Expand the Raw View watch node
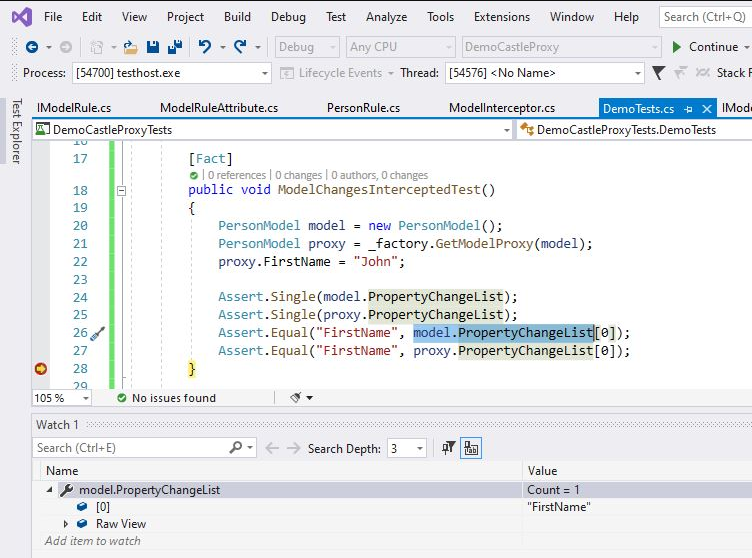This screenshot has height=558, width=752. [x=66, y=524]
